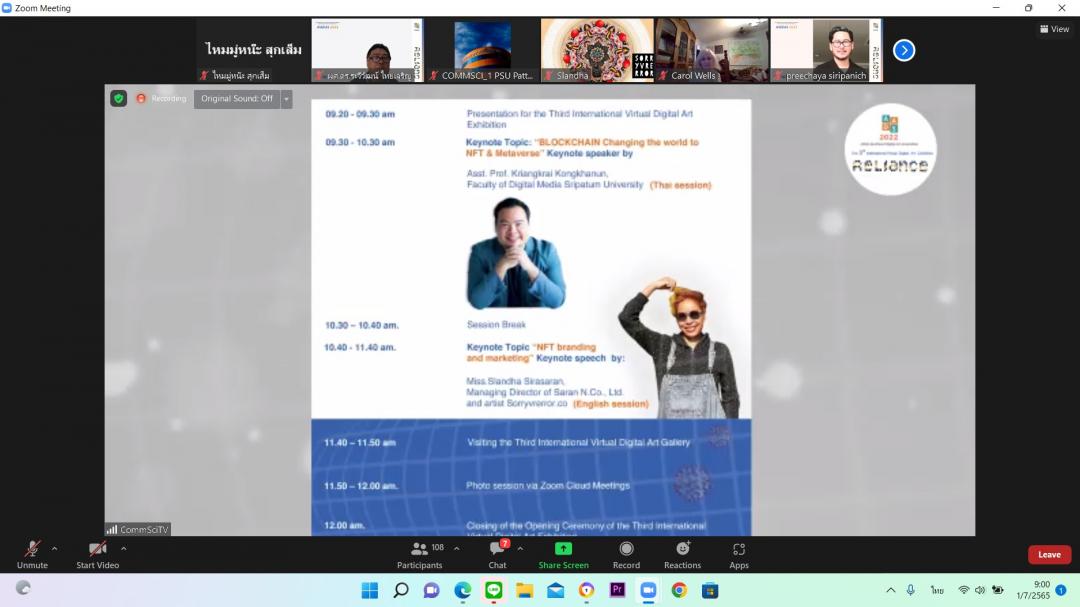
Task: Leave the meeting
Action: click(1049, 555)
